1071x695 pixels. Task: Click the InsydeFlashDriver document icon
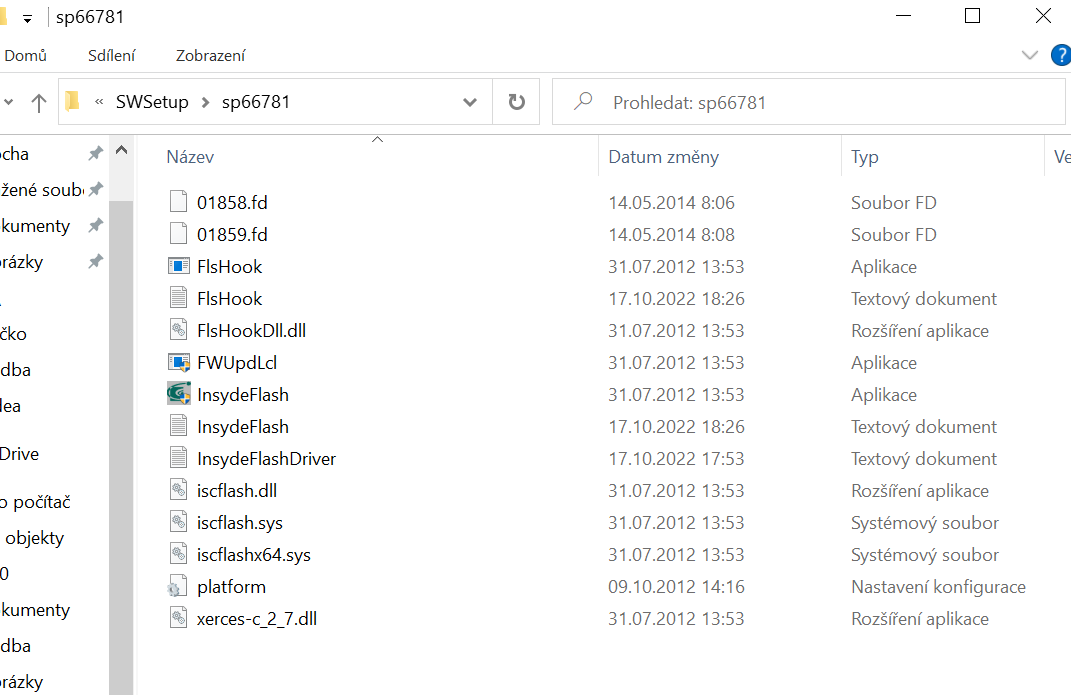tap(178, 458)
